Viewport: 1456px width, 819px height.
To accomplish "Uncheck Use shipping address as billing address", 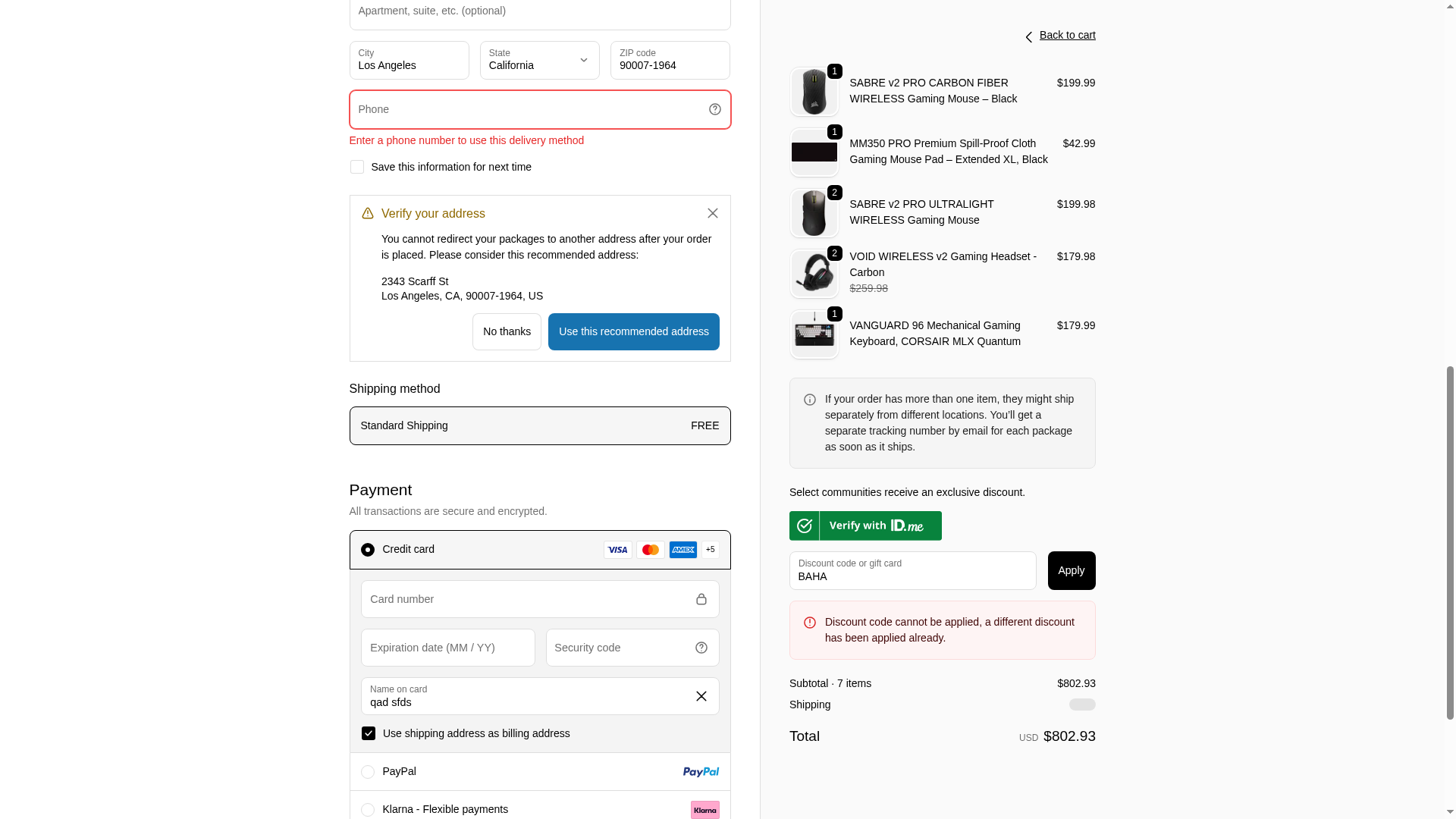I will pos(369,733).
